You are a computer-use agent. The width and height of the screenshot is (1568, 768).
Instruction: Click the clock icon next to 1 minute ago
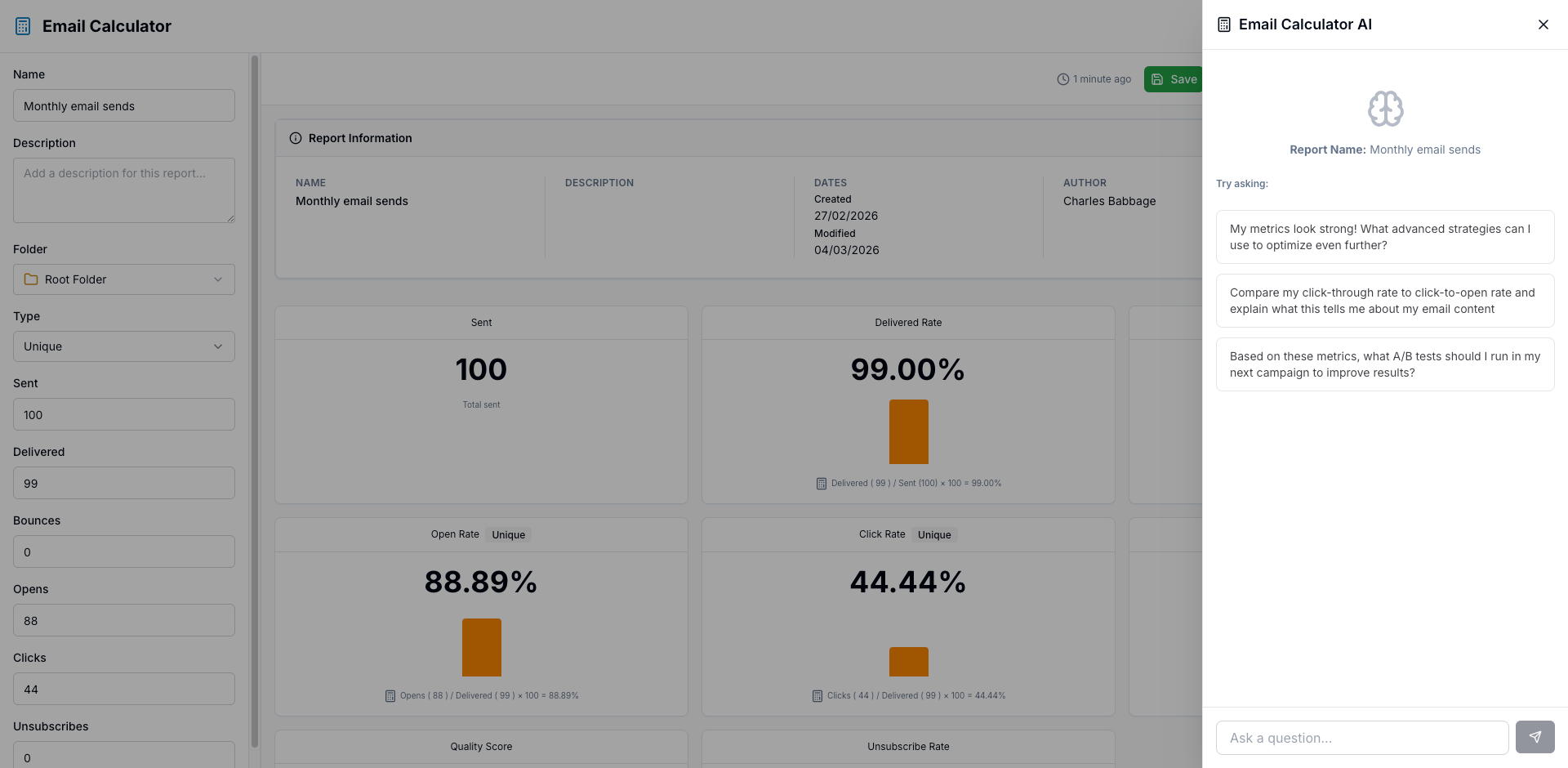(x=1062, y=79)
